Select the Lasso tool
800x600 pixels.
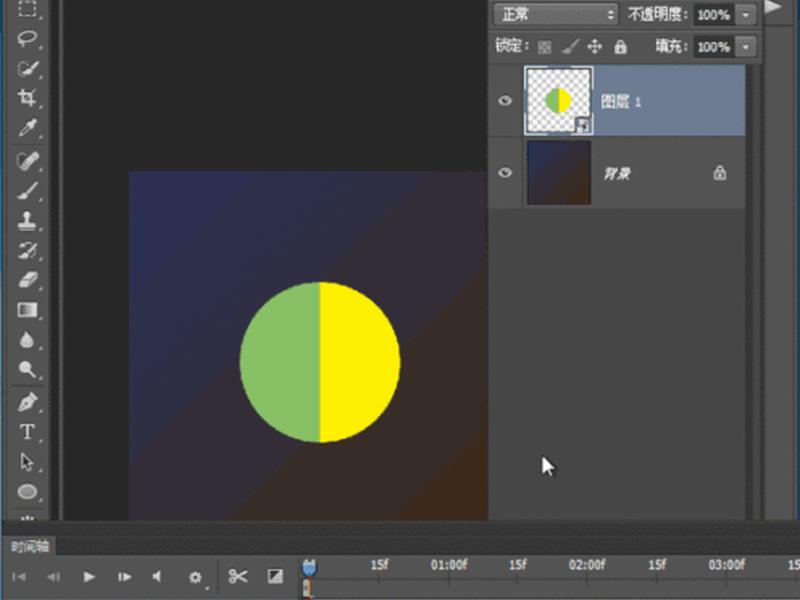pos(27,38)
